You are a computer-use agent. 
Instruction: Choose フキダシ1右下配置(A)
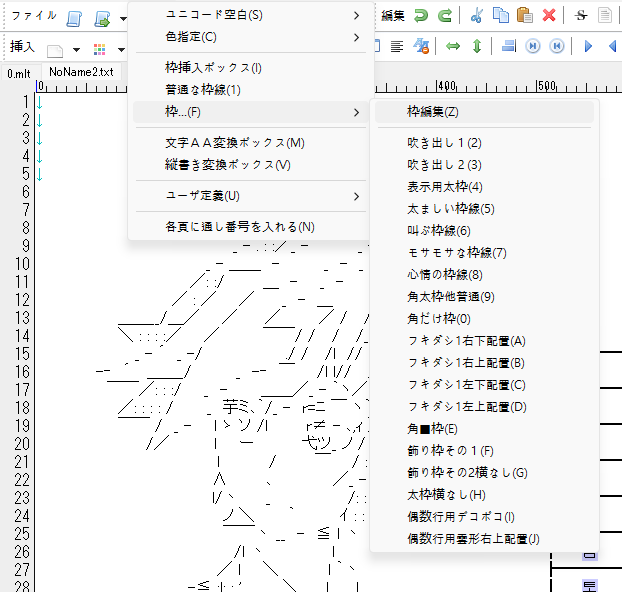point(484,341)
